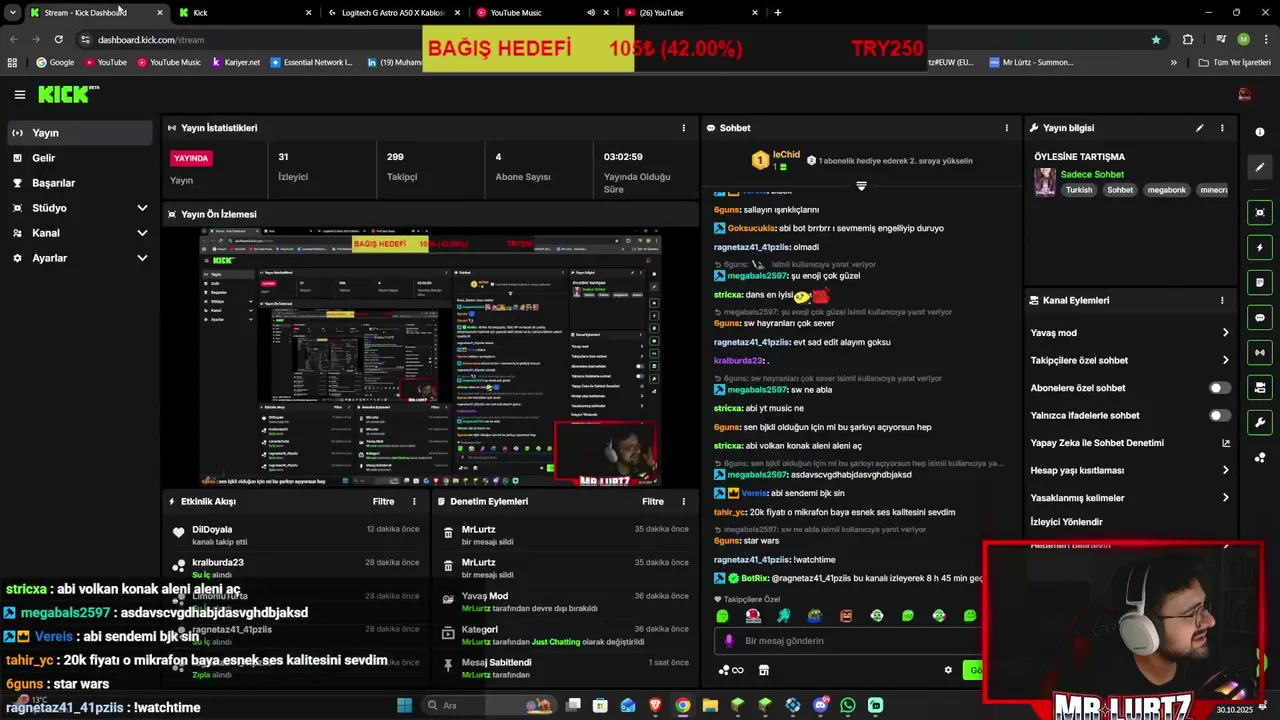Toggle Abonelere özel sohbet switch
Image resolution: width=1280 pixels, height=720 pixels.
pyautogui.click(x=1219, y=388)
